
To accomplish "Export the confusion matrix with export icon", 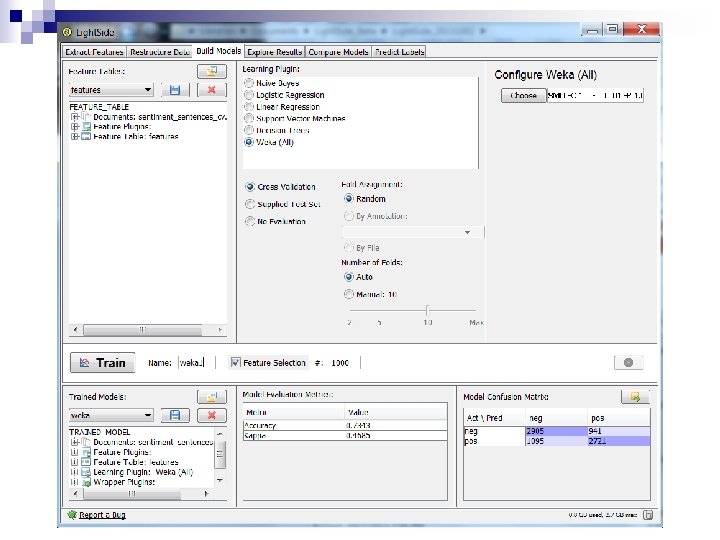I will click(x=635, y=397).
